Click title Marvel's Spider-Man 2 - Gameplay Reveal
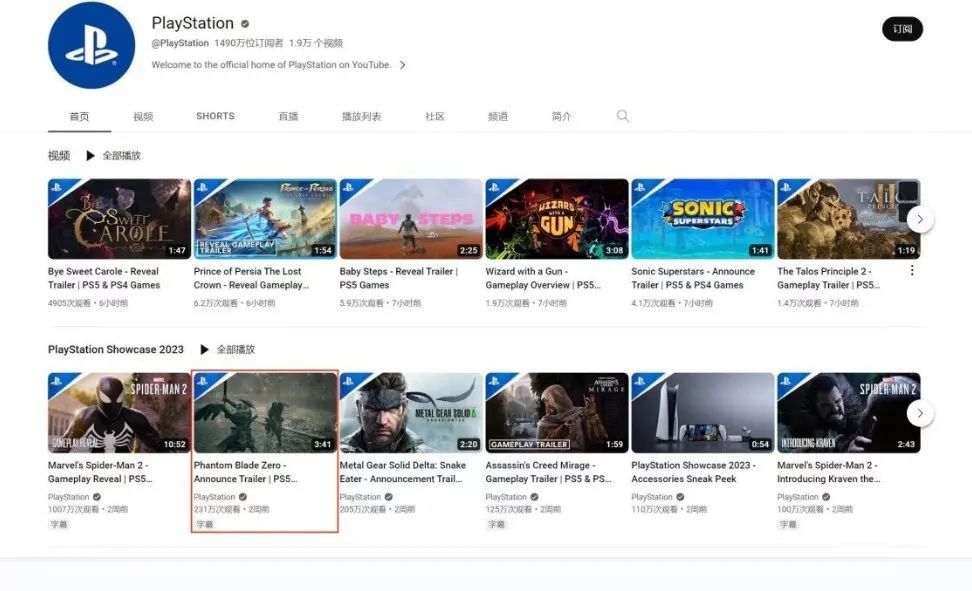This screenshot has height=591, width=972. [x=100, y=472]
